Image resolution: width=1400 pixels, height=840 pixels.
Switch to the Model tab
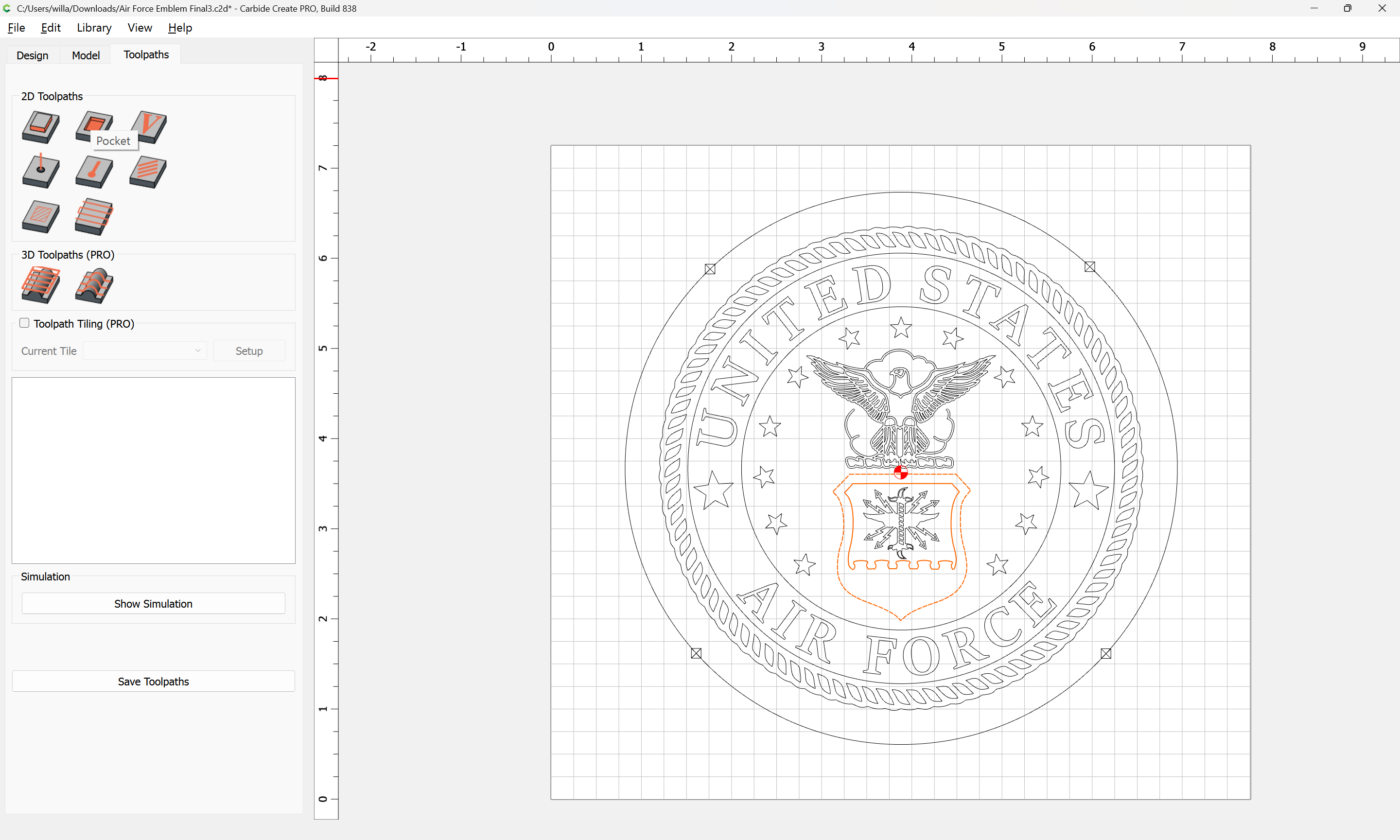pos(86,55)
